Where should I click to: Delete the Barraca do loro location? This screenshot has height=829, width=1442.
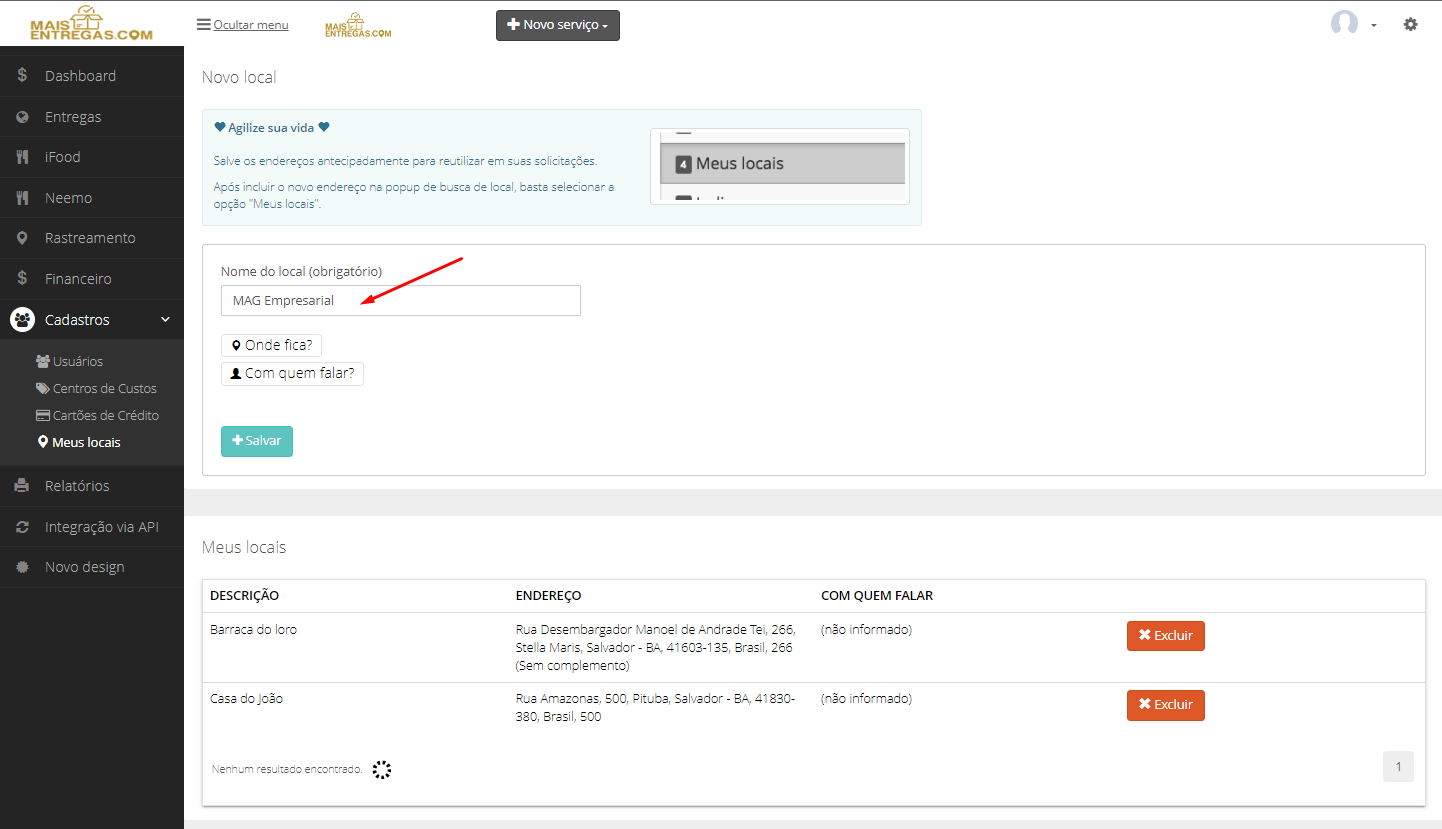click(x=1166, y=636)
